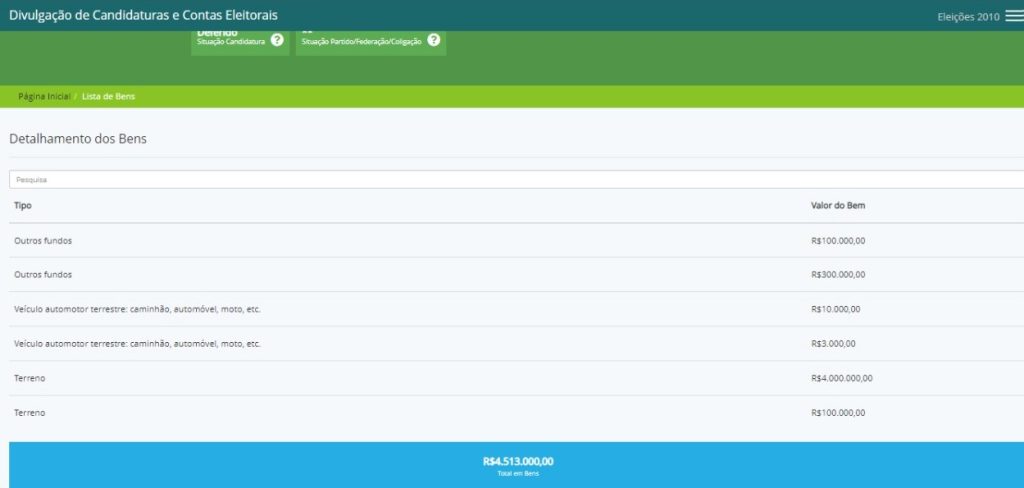The height and width of the screenshot is (488, 1024).
Task: Go to Página Inicial breadcrumb
Action: [x=44, y=96]
